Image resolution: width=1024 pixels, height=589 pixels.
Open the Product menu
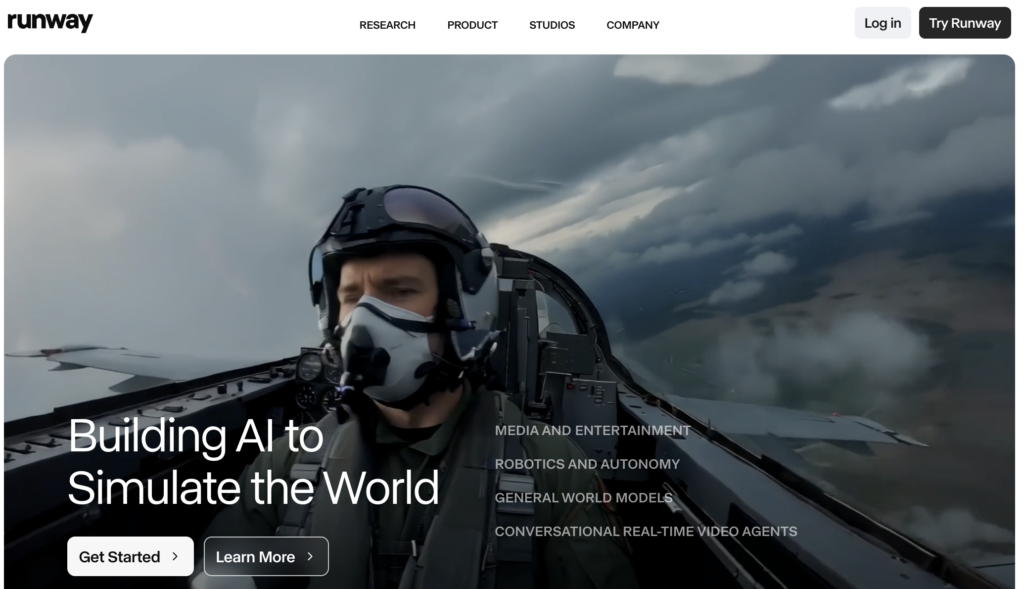[472, 25]
